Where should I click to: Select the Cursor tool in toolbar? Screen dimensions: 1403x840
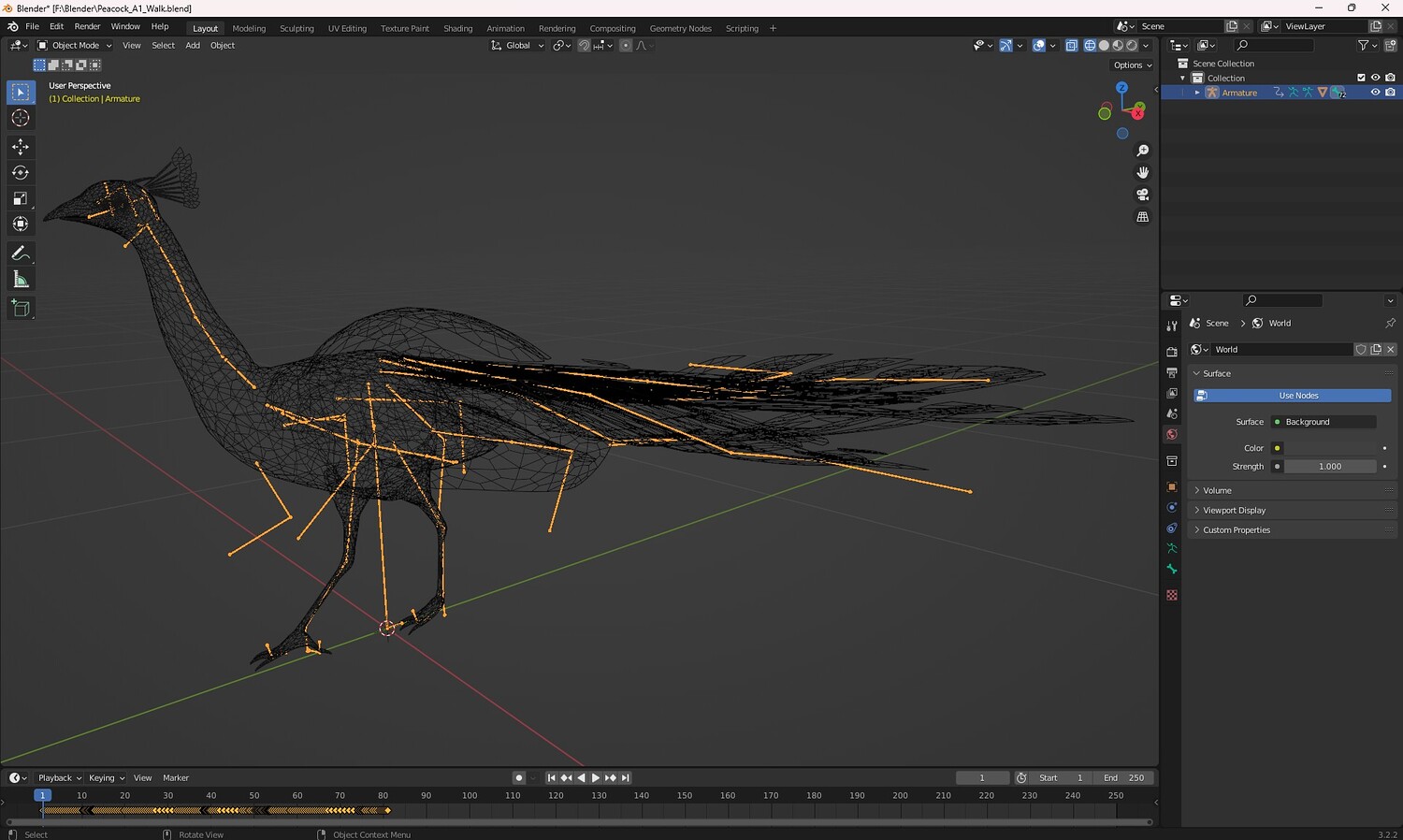(21, 118)
